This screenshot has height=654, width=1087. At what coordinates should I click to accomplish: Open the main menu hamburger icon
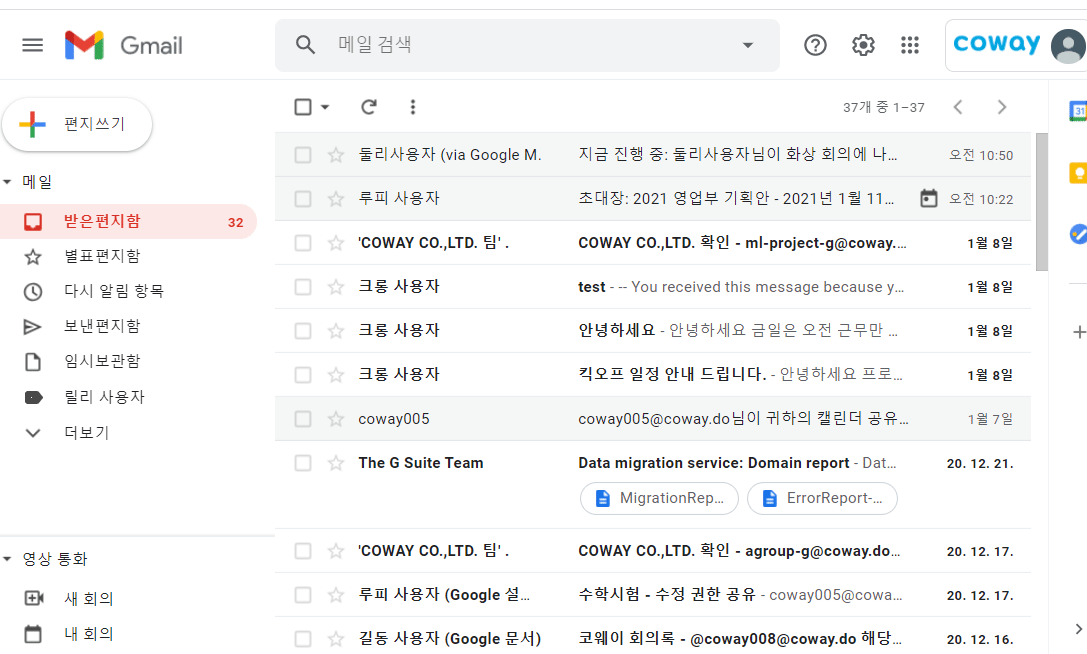[33, 45]
